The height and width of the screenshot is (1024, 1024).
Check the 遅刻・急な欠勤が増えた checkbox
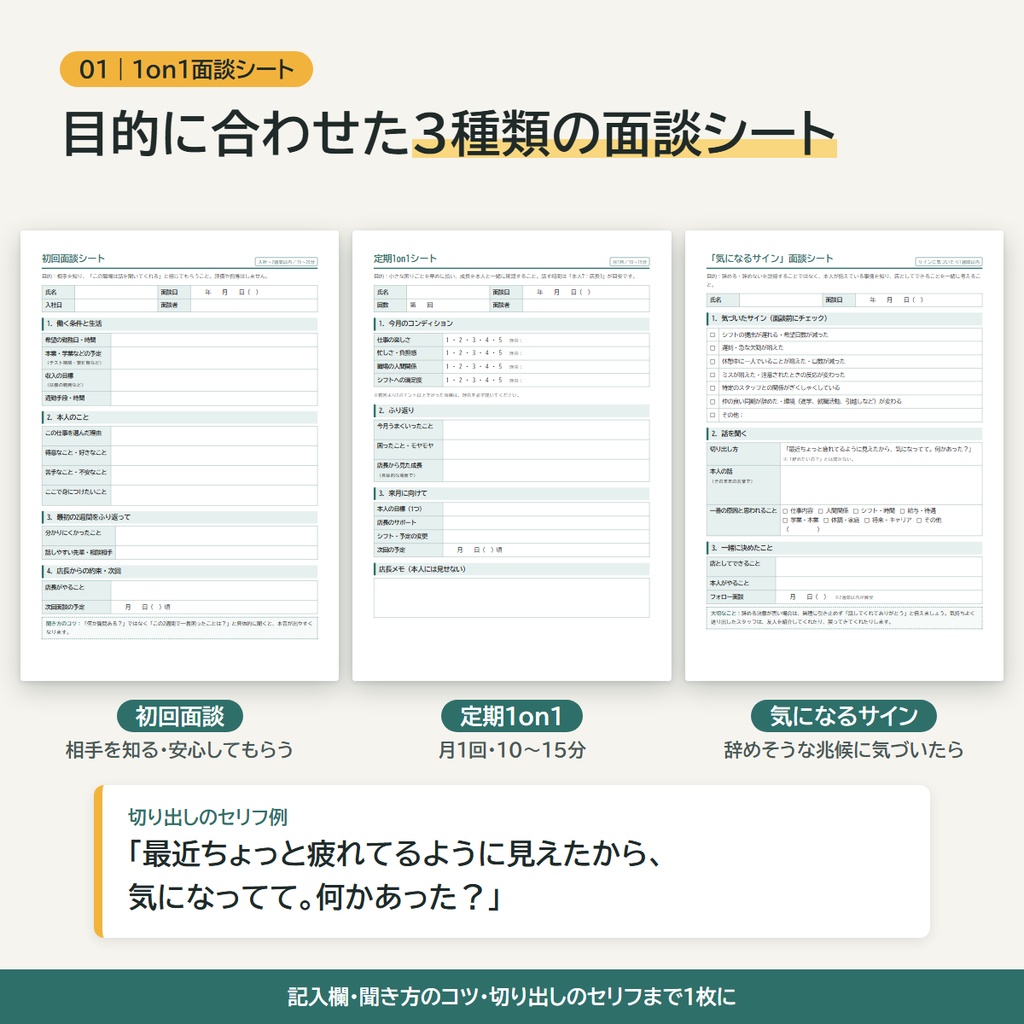712,348
